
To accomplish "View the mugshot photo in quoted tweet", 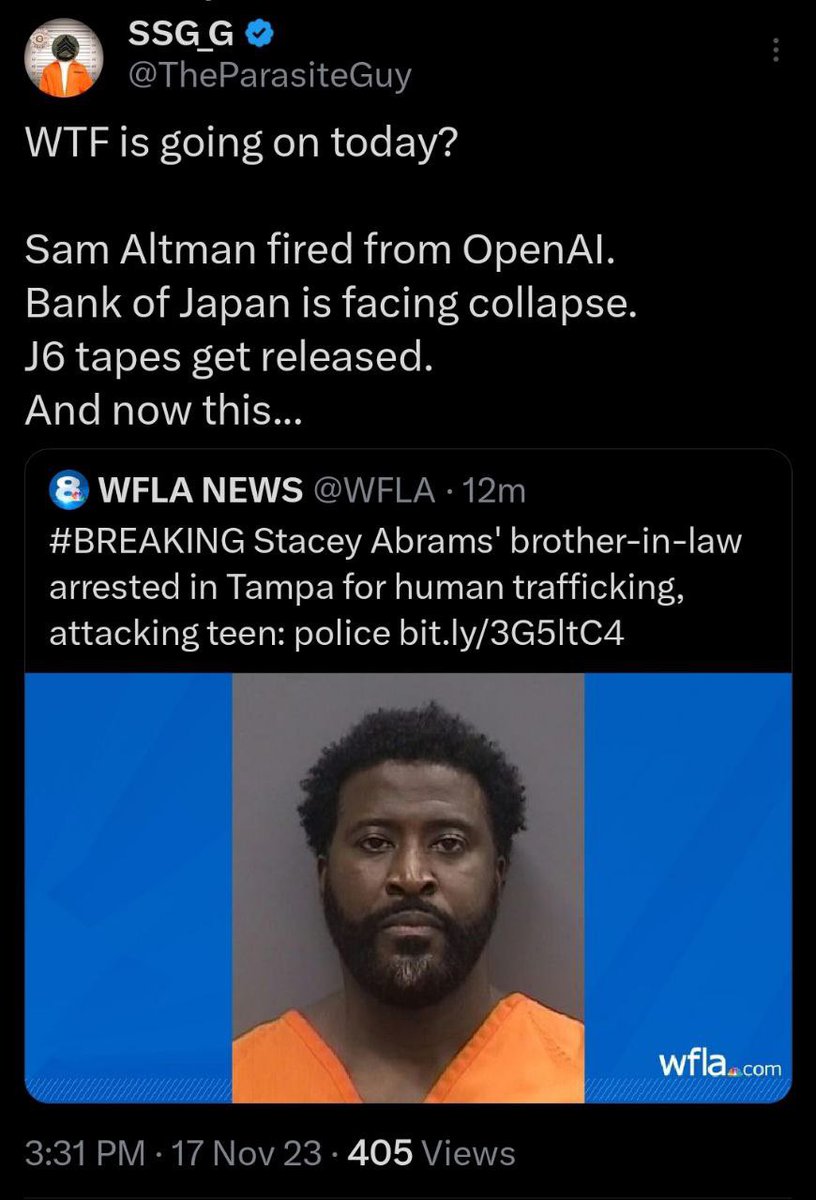I will click(x=408, y=888).
